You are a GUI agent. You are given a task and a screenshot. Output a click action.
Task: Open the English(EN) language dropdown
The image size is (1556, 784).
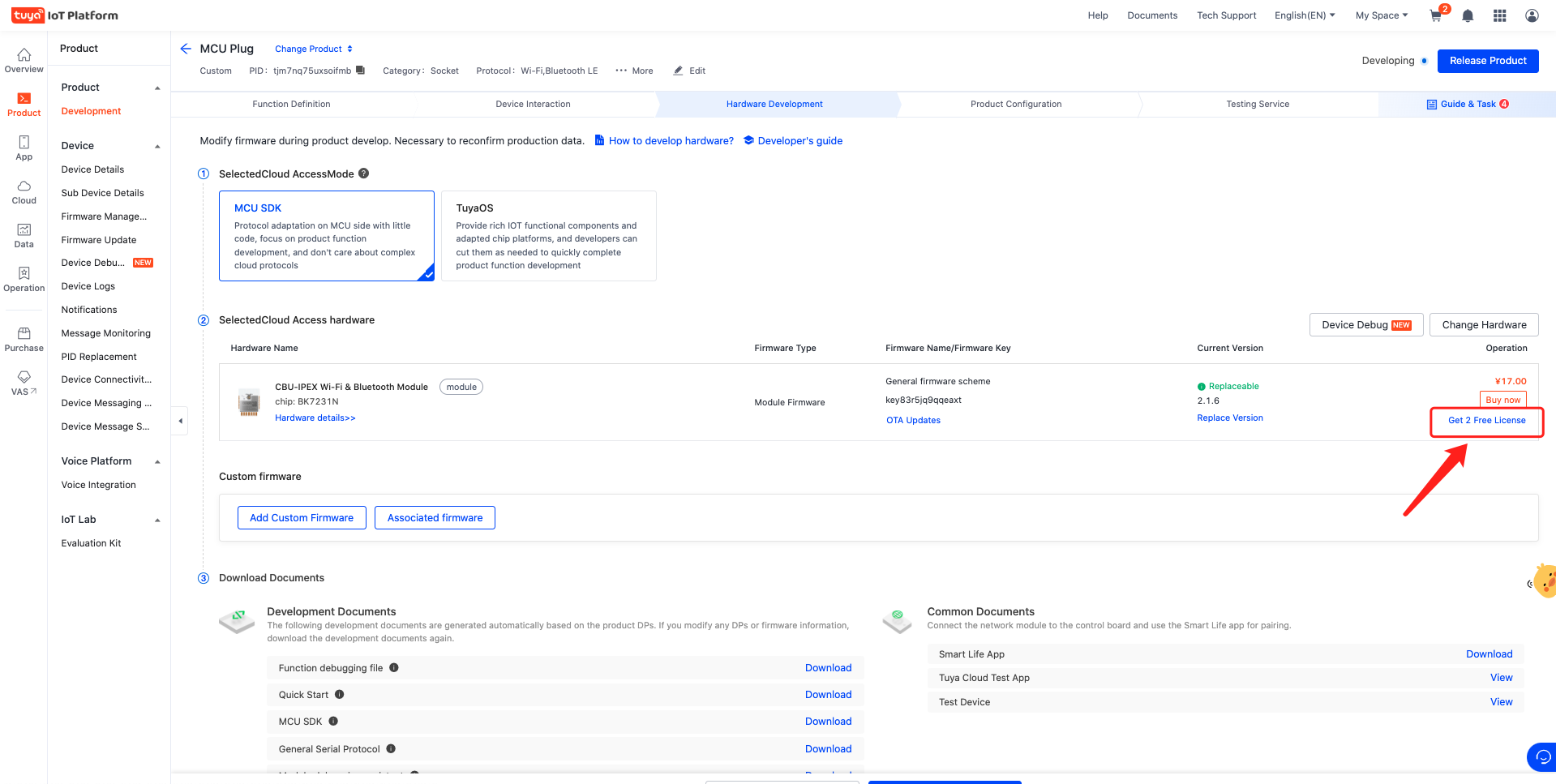pos(1304,15)
